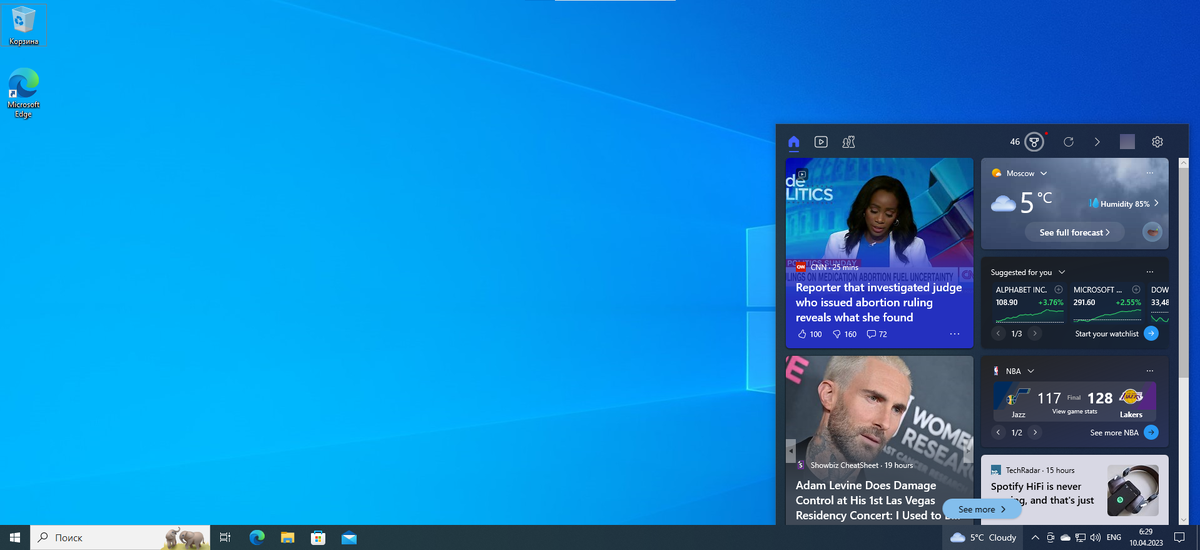The width and height of the screenshot is (1200, 550).
Task: Open Mail app from taskbar
Action: click(x=349, y=537)
